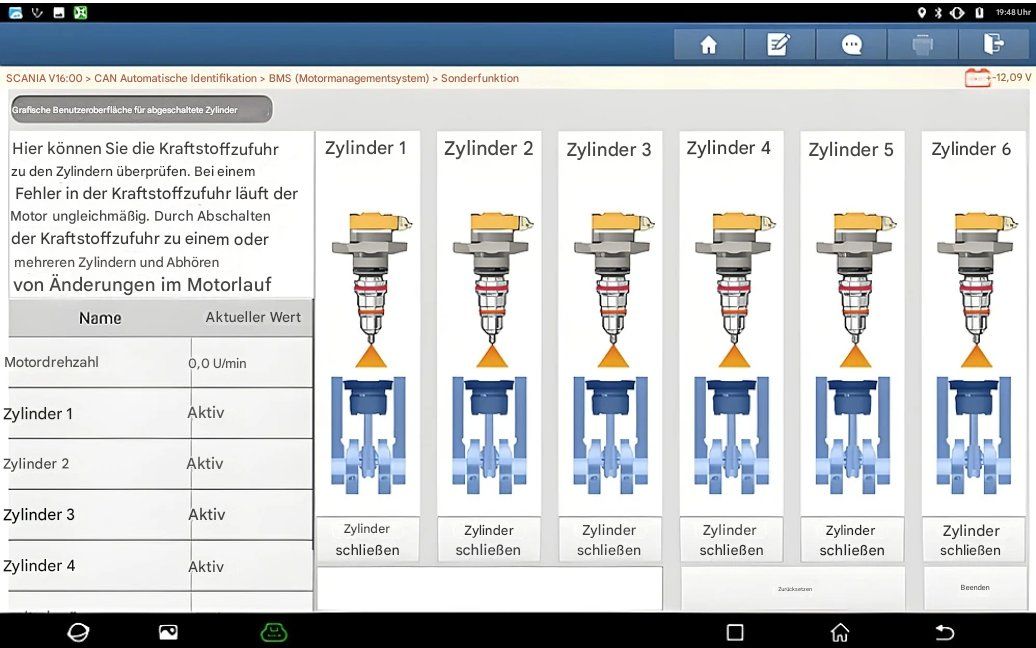
Task: Tap the exit door icon
Action: coord(993,45)
